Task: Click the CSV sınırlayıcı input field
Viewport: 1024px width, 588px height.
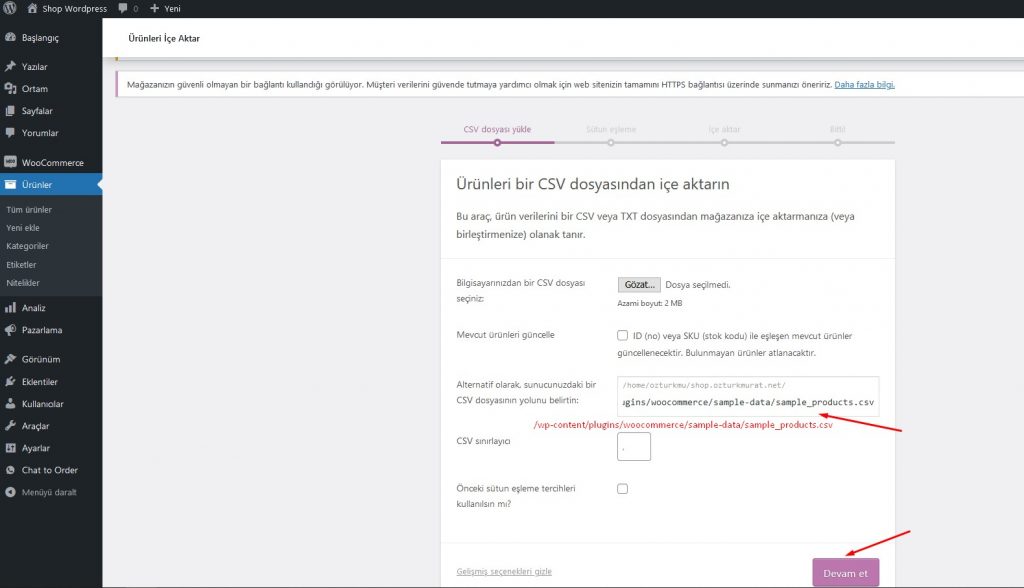Action: pyautogui.click(x=634, y=446)
